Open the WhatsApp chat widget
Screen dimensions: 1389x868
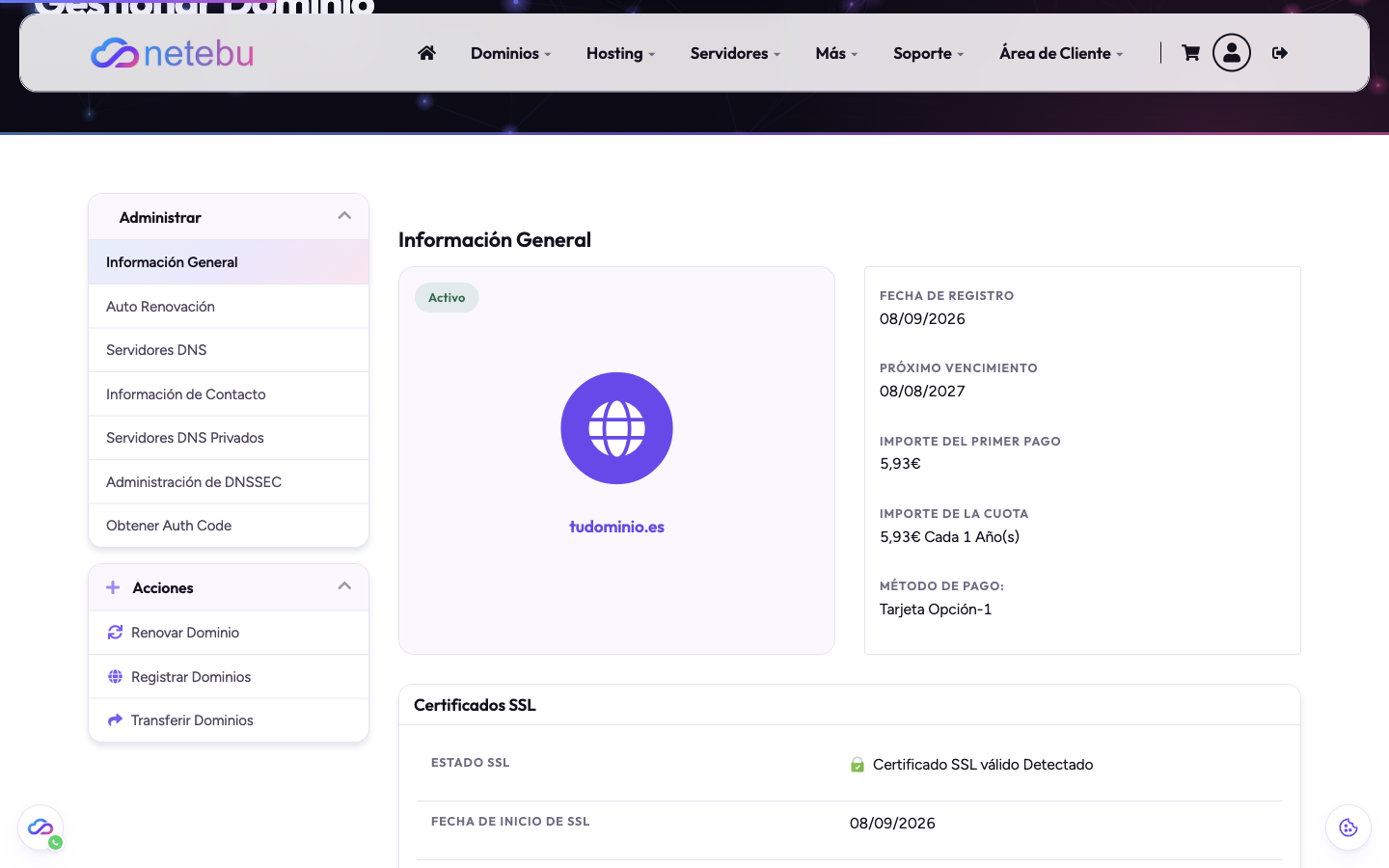[41, 828]
